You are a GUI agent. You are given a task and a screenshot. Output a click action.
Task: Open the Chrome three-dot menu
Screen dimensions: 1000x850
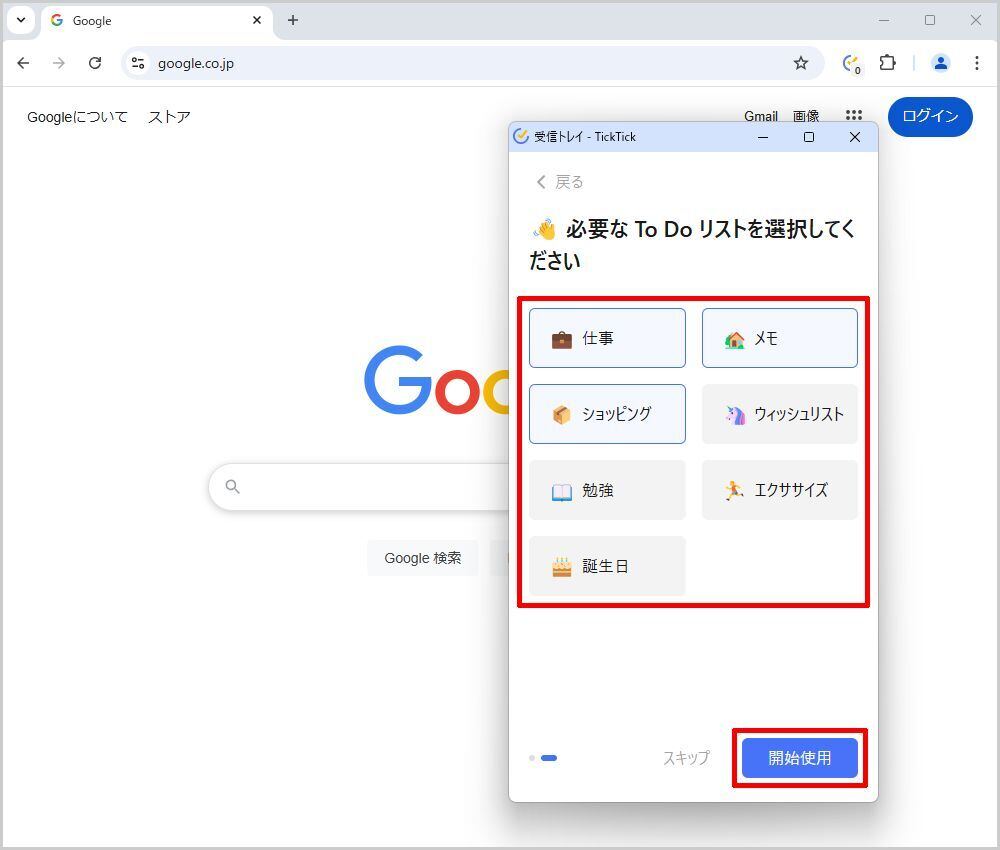976,63
